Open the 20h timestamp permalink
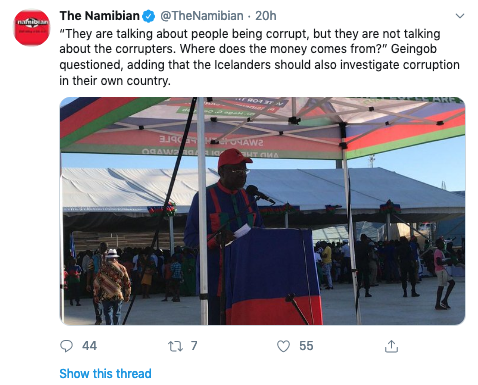The image size is (478, 385). [266, 16]
